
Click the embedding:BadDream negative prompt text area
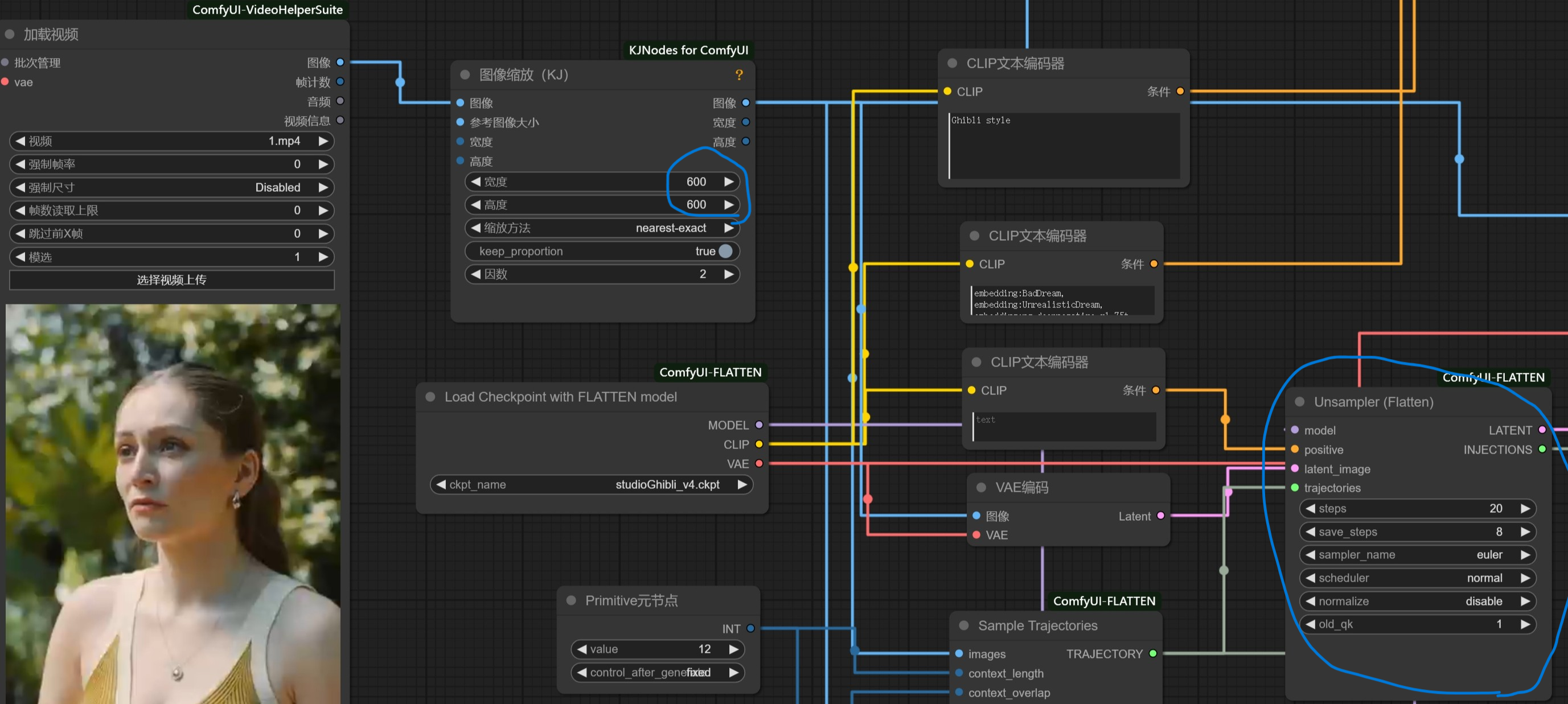coord(1063,300)
